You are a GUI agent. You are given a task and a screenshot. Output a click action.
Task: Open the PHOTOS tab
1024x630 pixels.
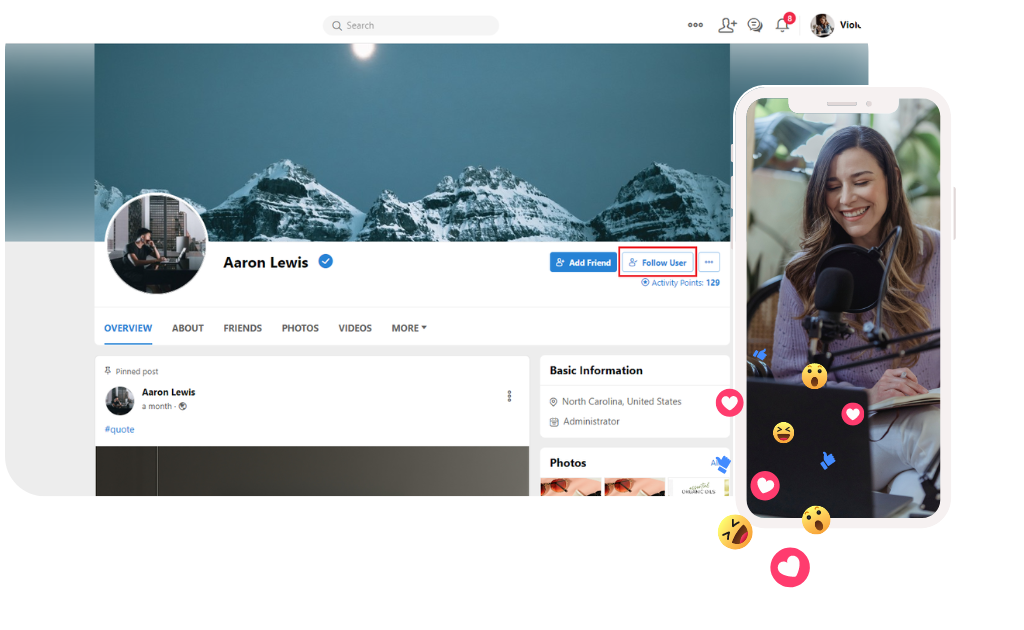[299, 327]
